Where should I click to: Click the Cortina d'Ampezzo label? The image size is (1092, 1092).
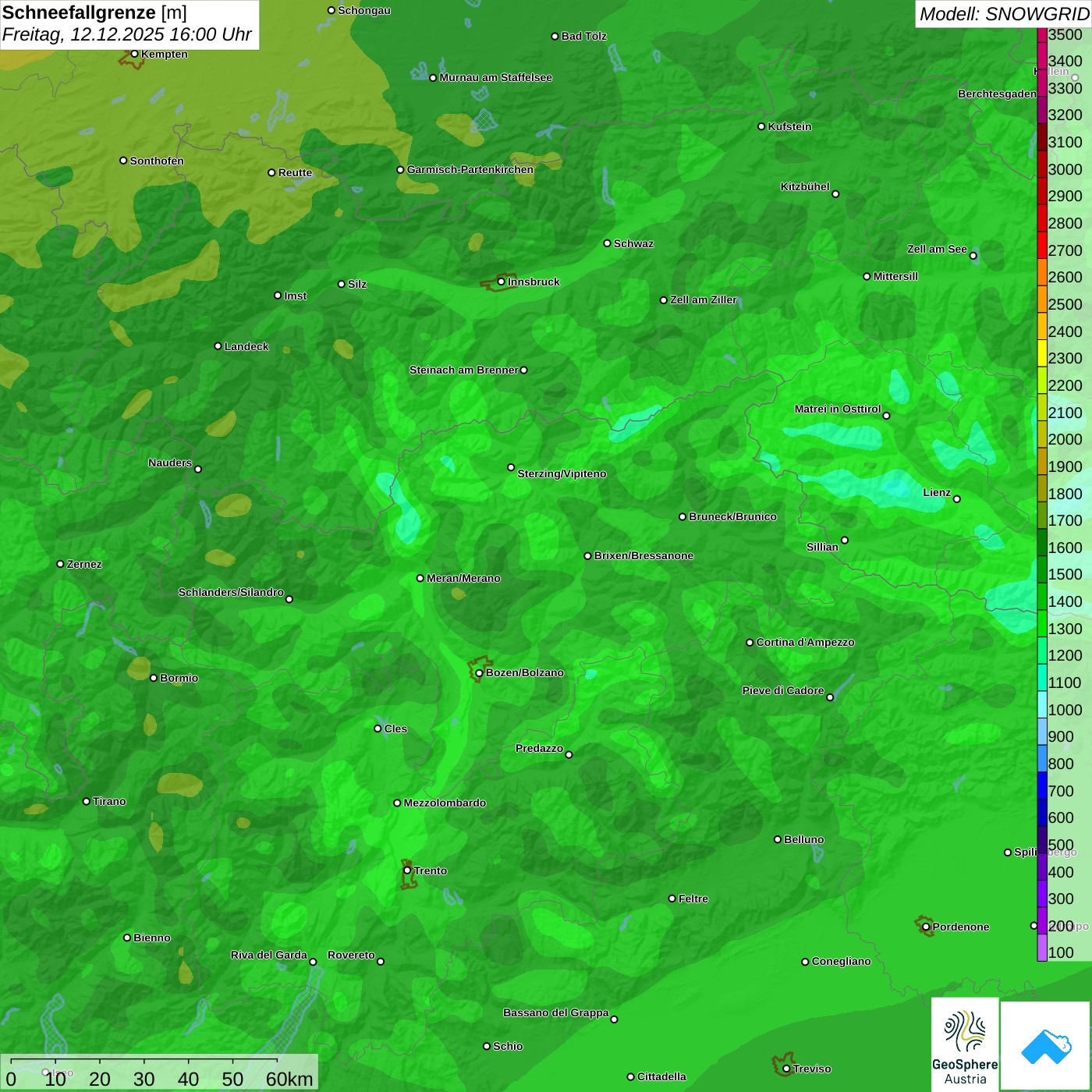[x=805, y=642]
